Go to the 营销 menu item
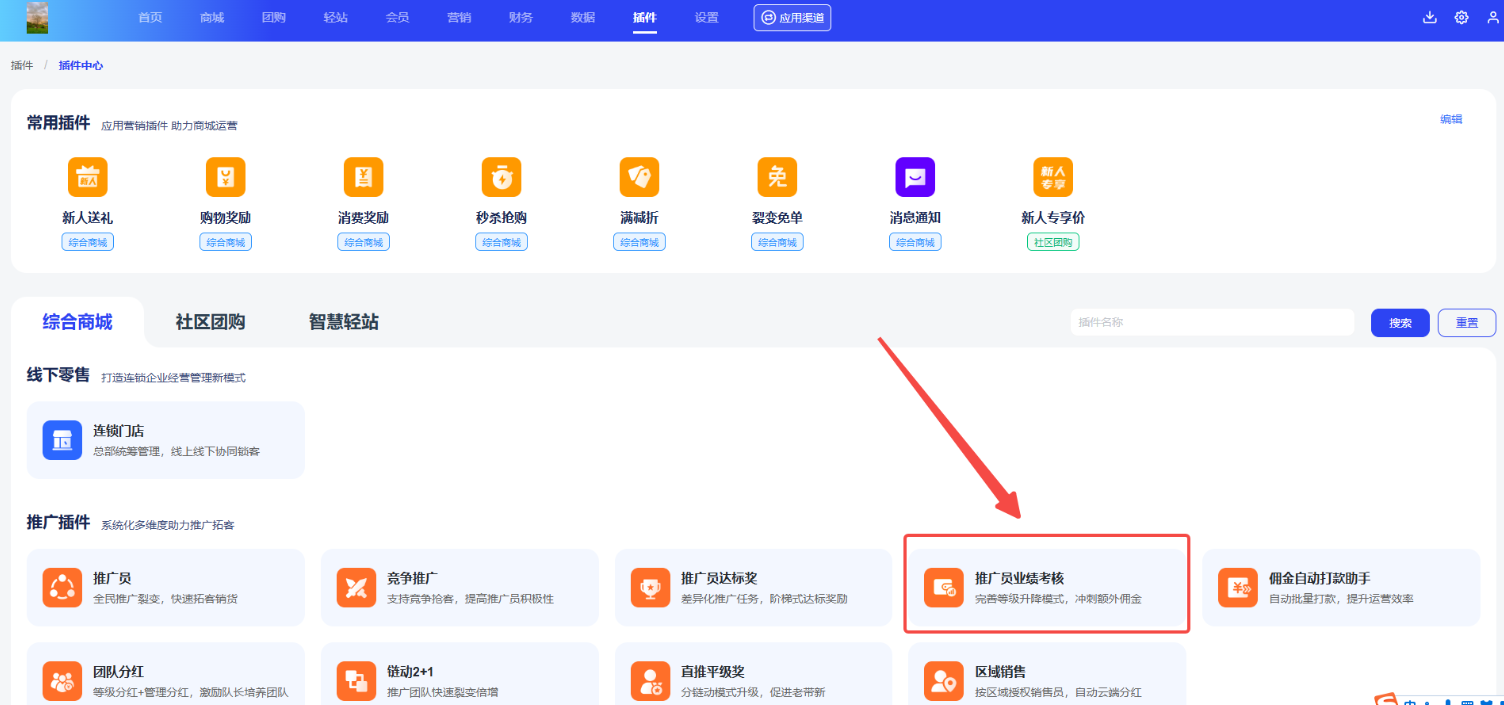The image size is (1504, 705). click(x=459, y=17)
